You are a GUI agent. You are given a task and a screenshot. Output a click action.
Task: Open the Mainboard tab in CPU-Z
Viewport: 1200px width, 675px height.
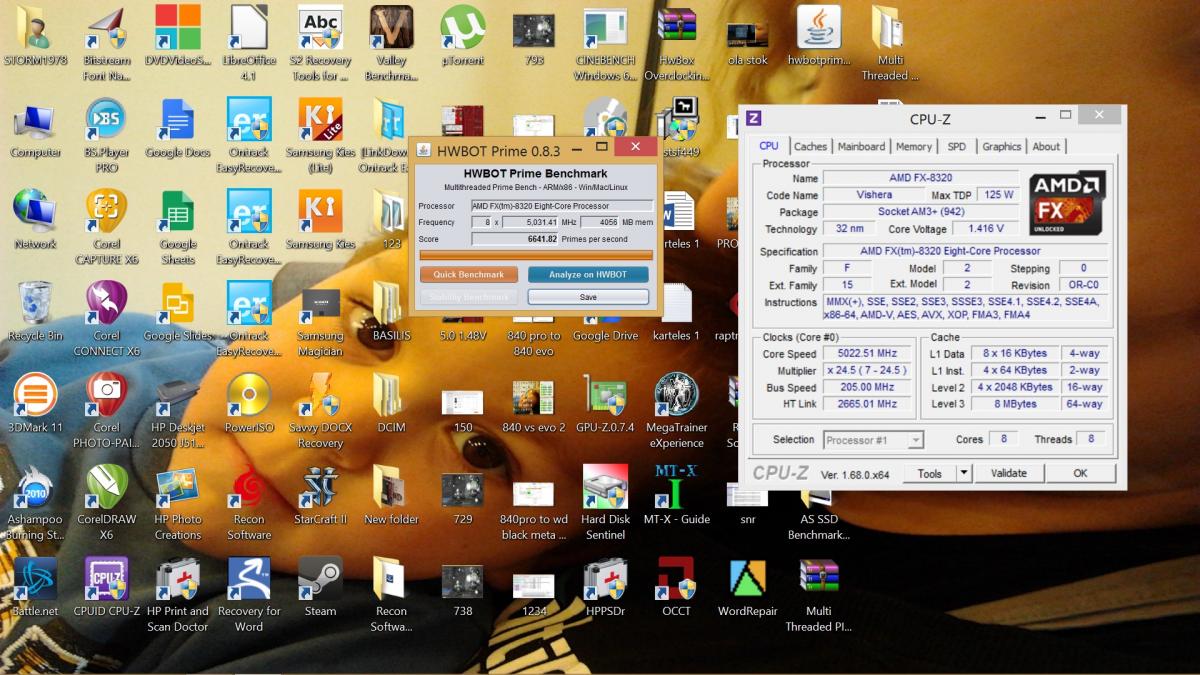point(861,146)
